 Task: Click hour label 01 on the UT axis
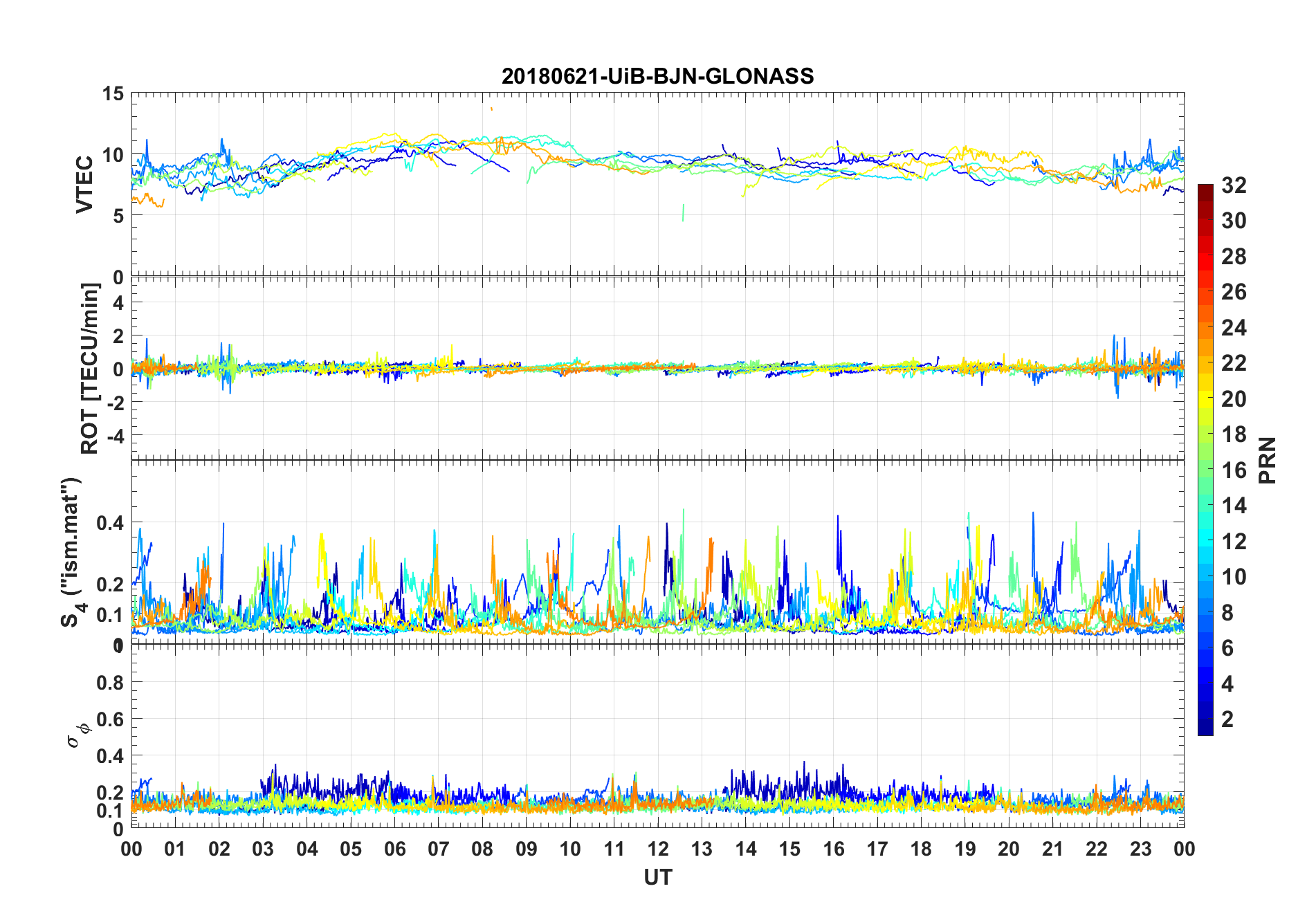pos(175,849)
